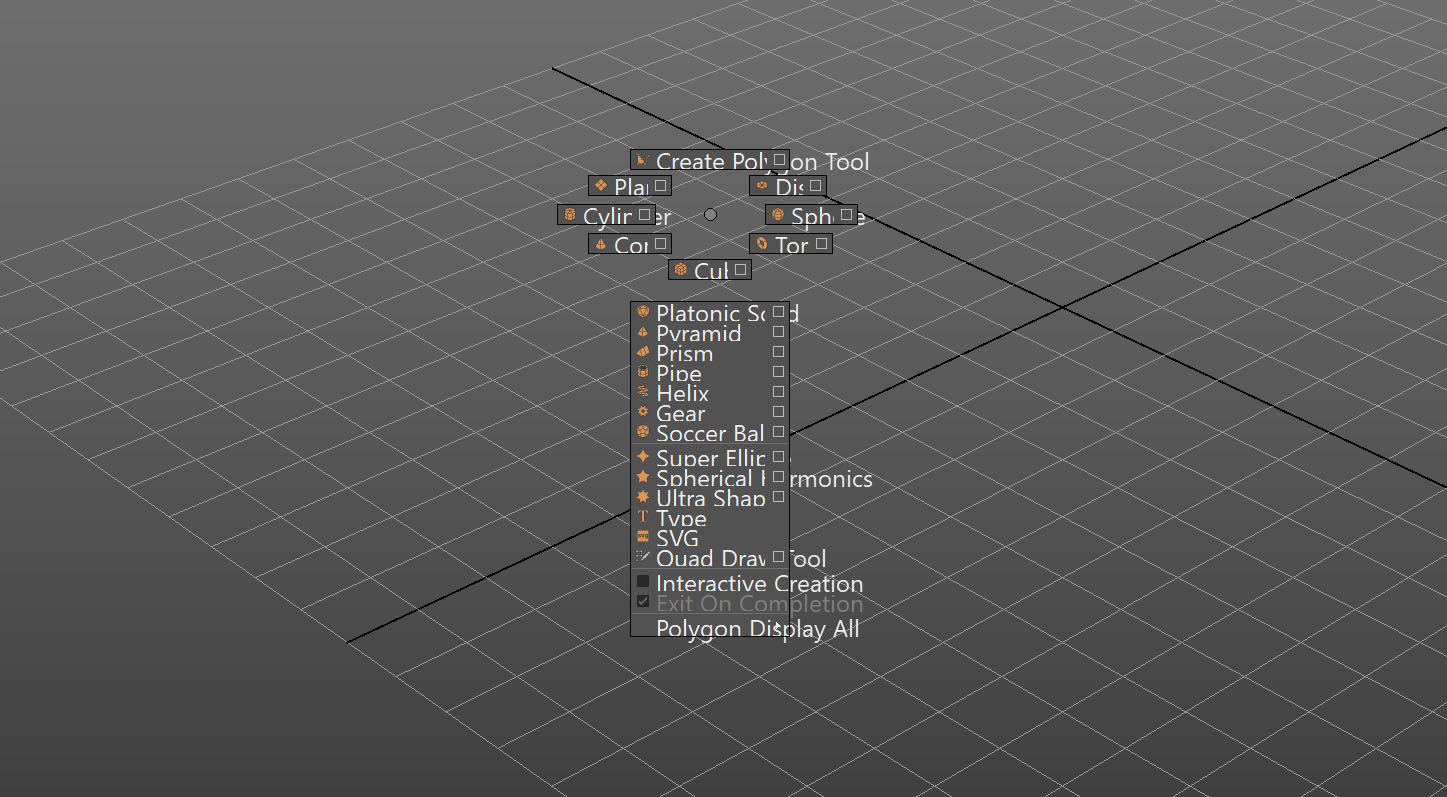Screen dimensions: 1447x797
Task: Click the Cube primitive icon
Action: 681,269
